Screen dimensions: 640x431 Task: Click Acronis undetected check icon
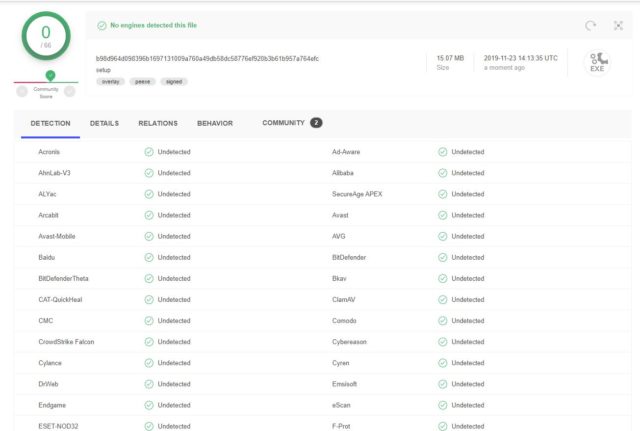[149, 152]
